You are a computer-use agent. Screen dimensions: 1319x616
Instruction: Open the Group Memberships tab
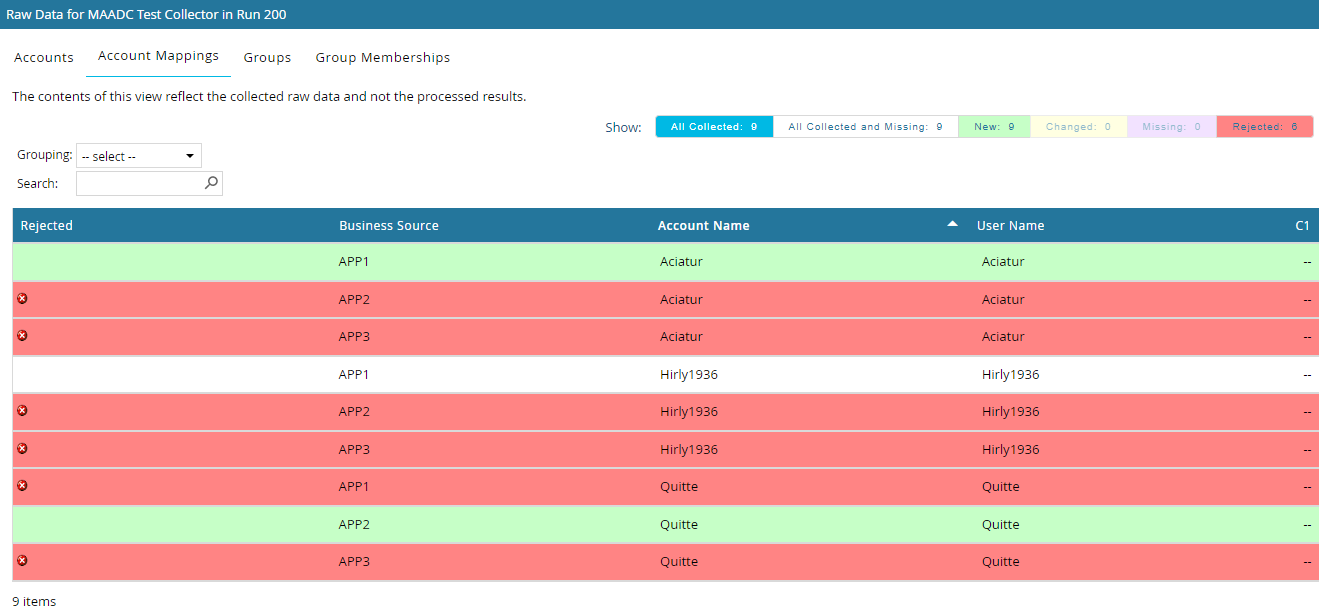click(382, 58)
